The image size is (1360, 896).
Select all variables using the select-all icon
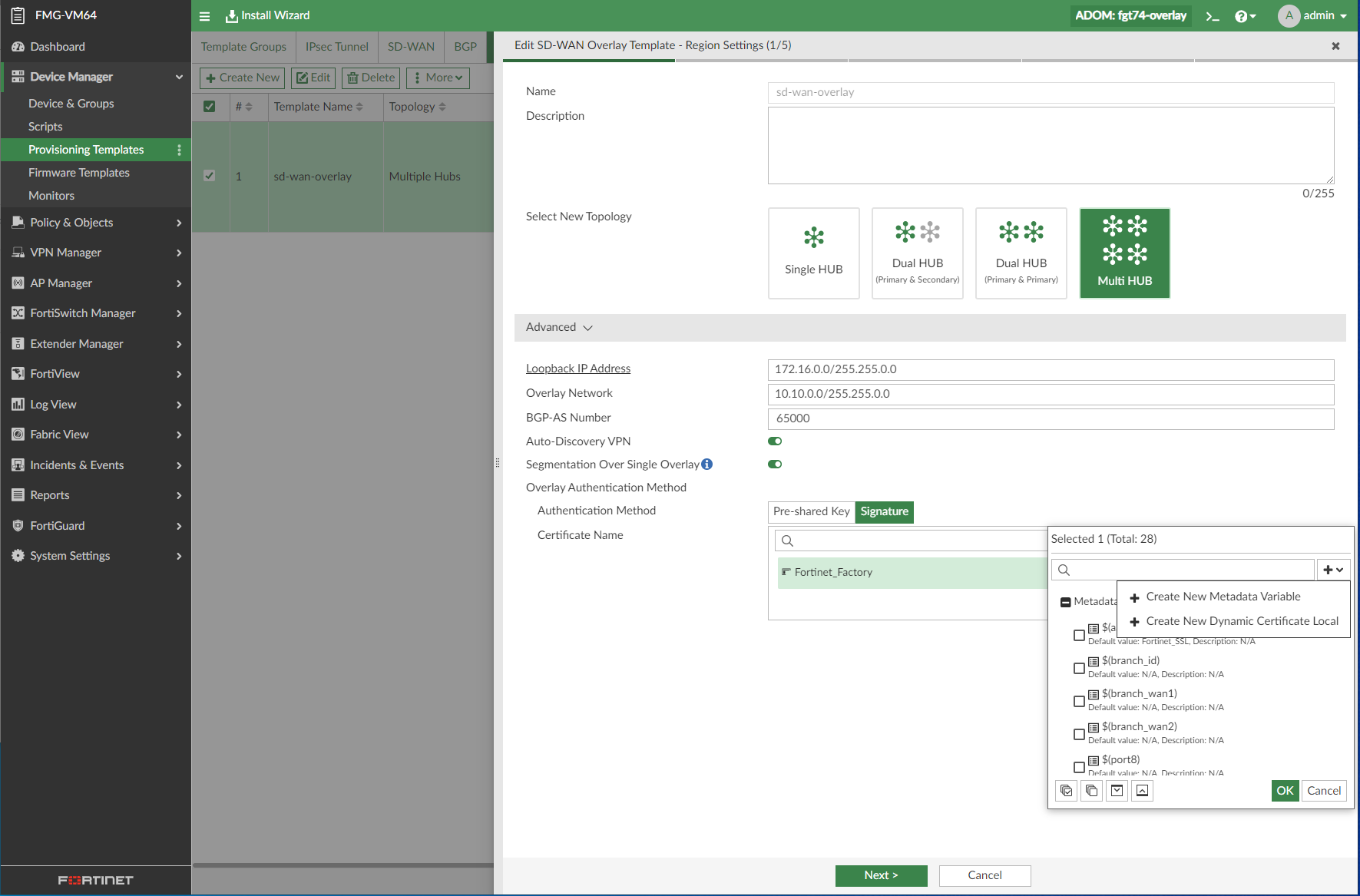[1066, 790]
